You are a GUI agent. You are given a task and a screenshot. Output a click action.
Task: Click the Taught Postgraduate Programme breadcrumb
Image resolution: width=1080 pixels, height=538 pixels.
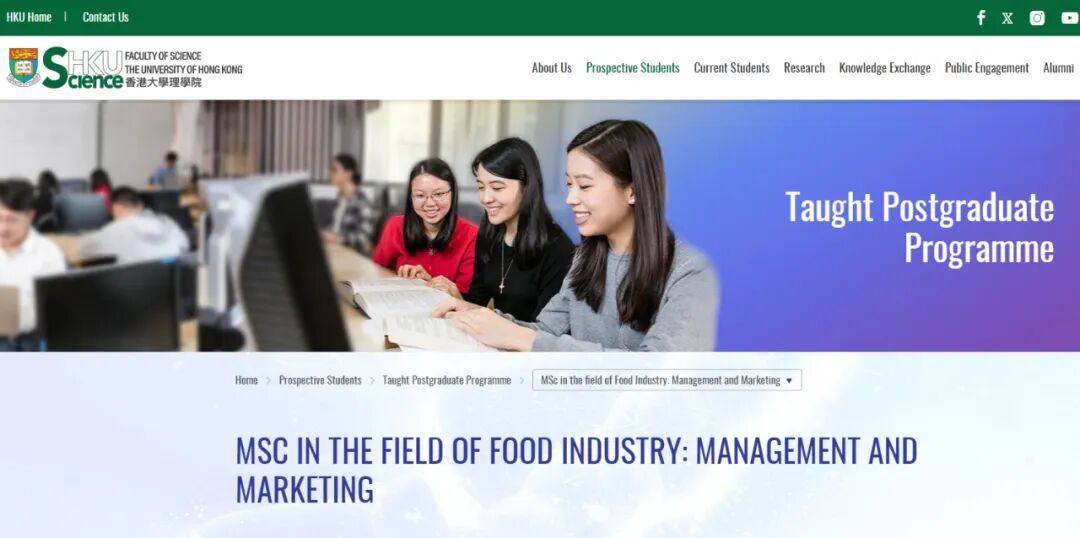click(x=446, y=380)
